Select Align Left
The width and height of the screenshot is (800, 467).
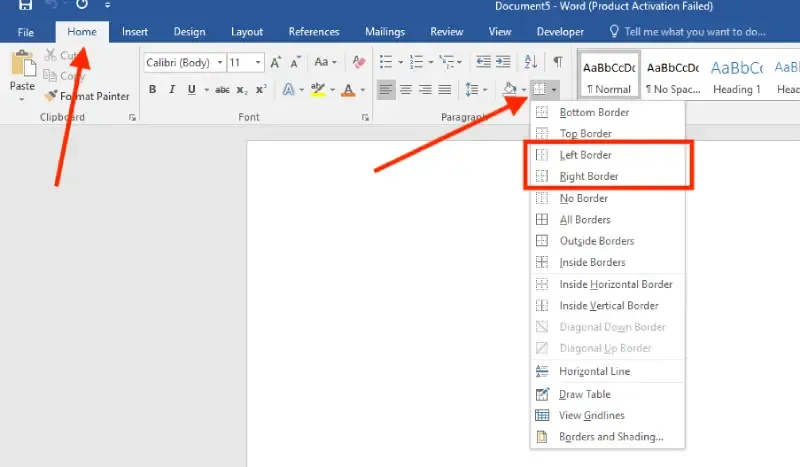pos(386,90)
